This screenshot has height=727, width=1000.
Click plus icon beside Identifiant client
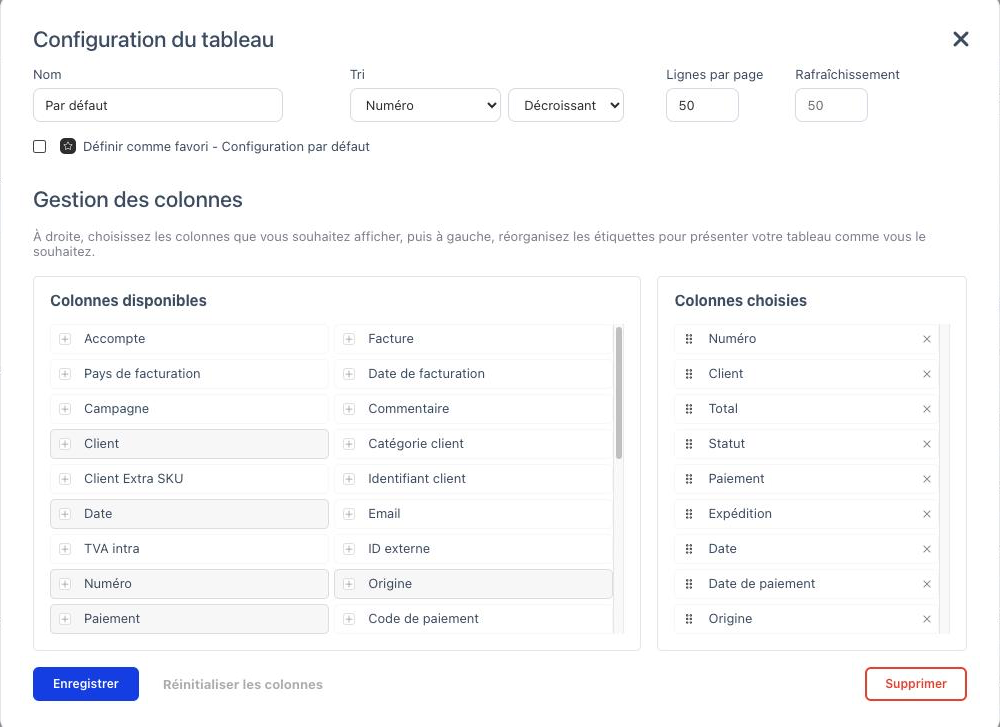coord(349,479)
